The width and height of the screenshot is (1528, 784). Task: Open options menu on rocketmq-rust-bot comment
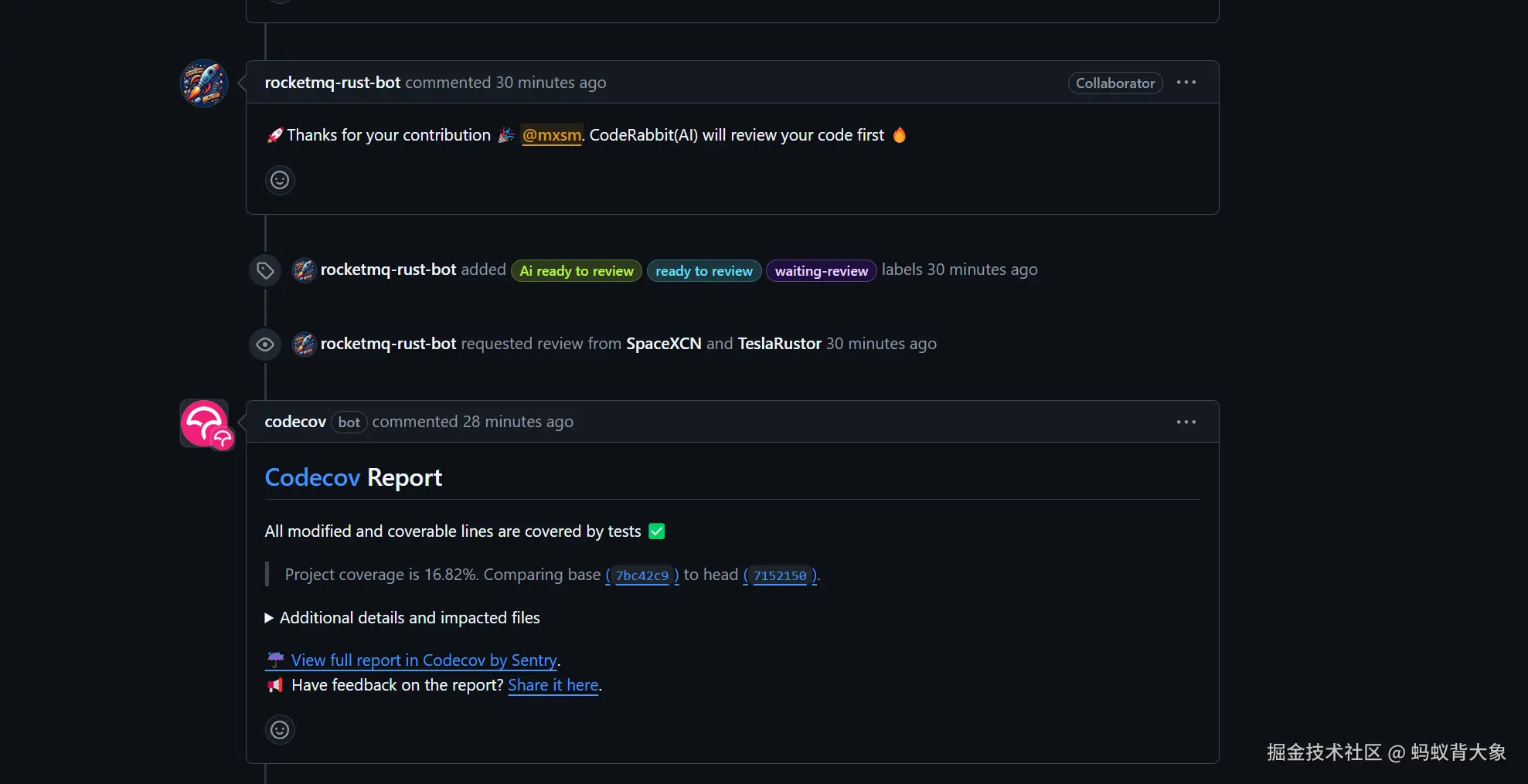(x=1186, y=83)
